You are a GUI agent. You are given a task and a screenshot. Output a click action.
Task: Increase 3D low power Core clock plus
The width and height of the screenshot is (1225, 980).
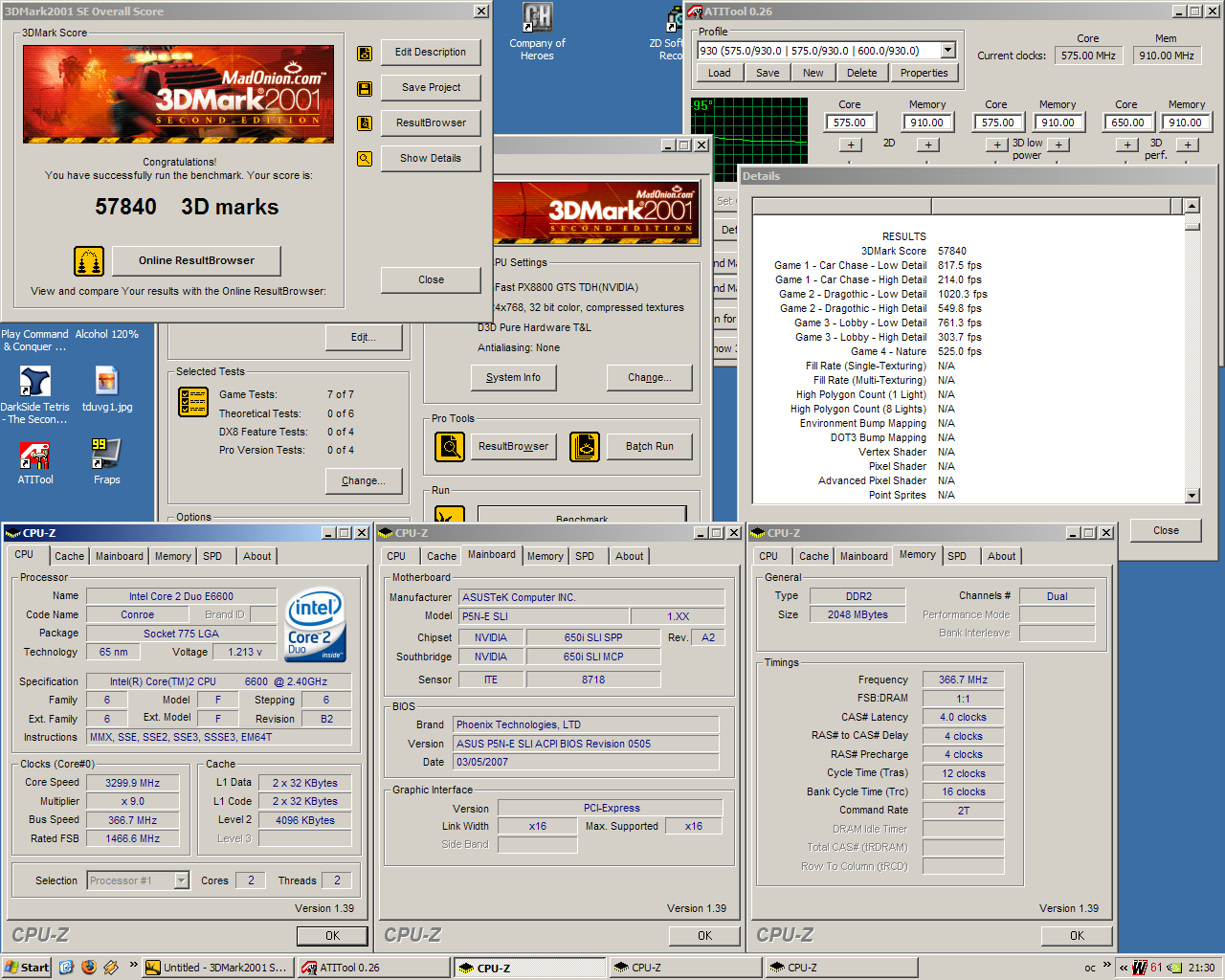coord(997,145)
